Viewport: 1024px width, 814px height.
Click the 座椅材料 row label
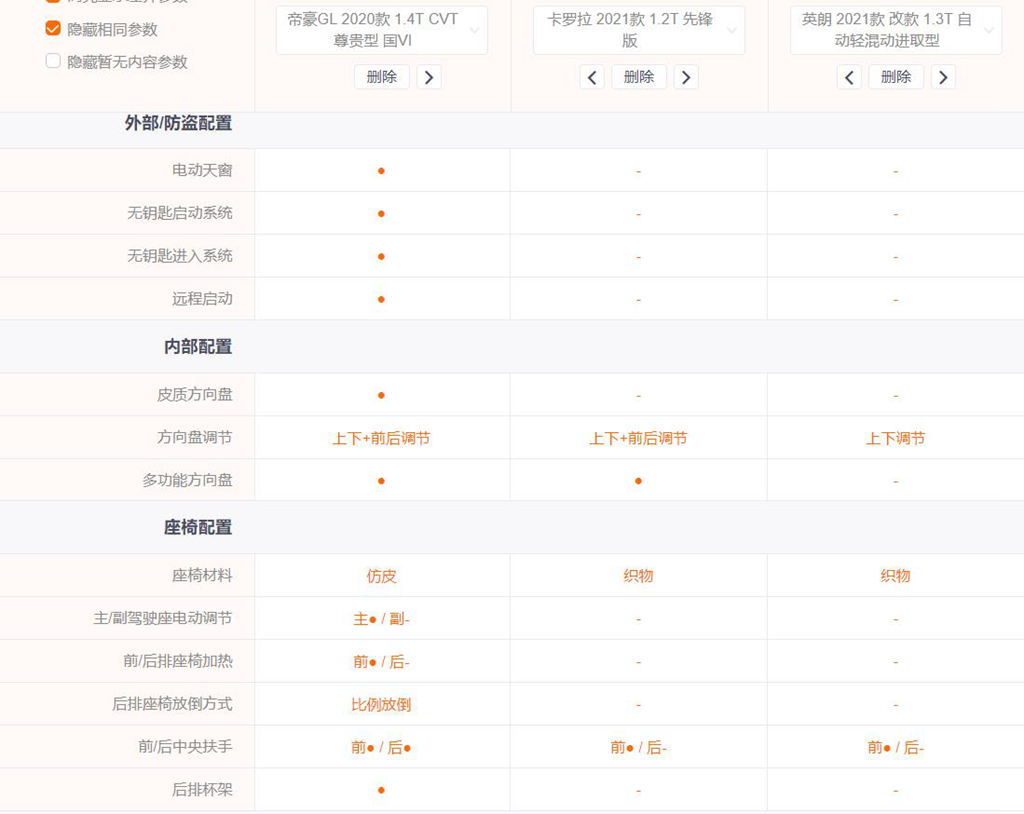click(x=202, y=575)
